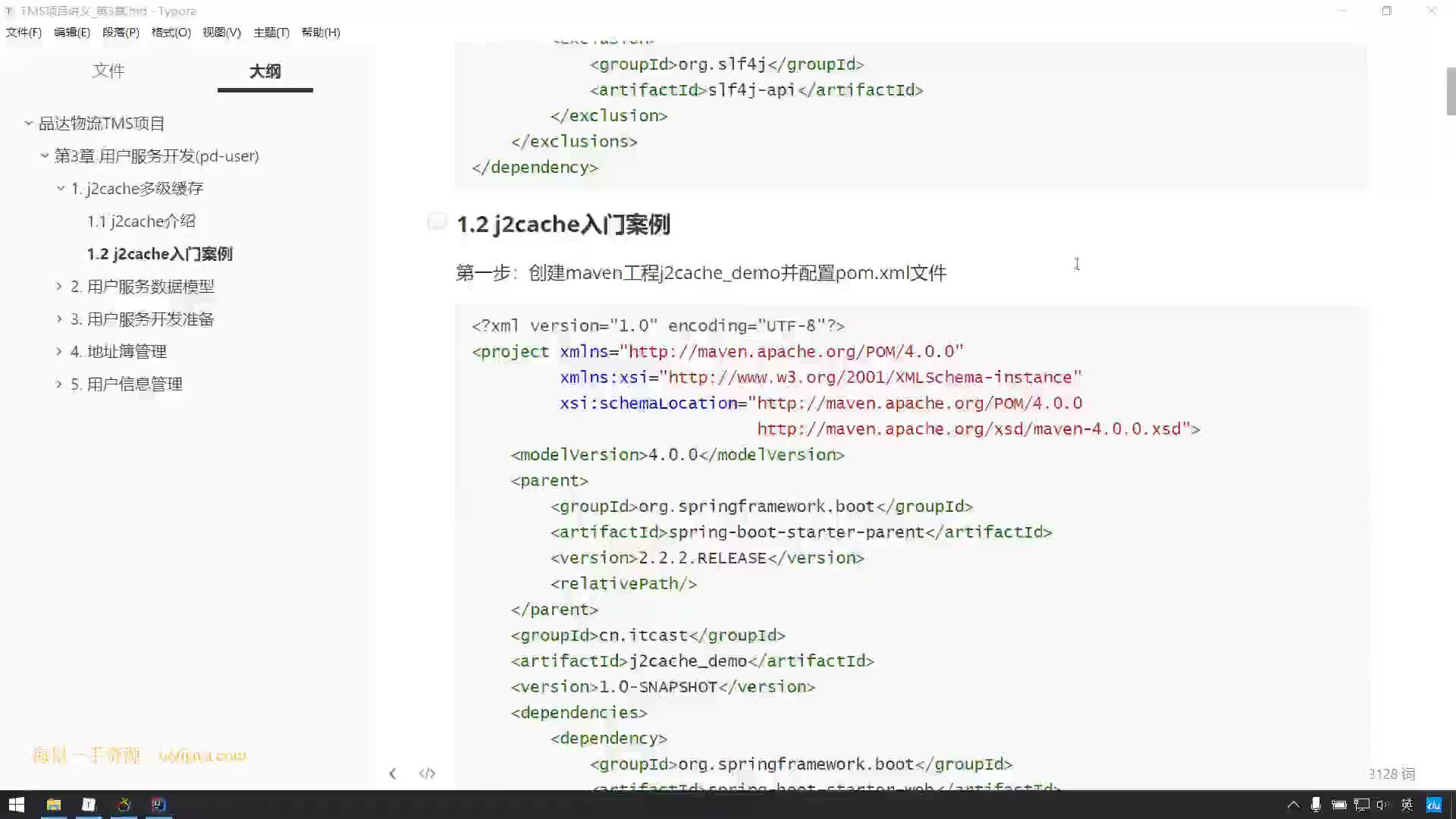Collapse 第3章 用户服务开发(pd-user) node
The width and height of the screenshot is (1456, 819).
click(45, 155)
